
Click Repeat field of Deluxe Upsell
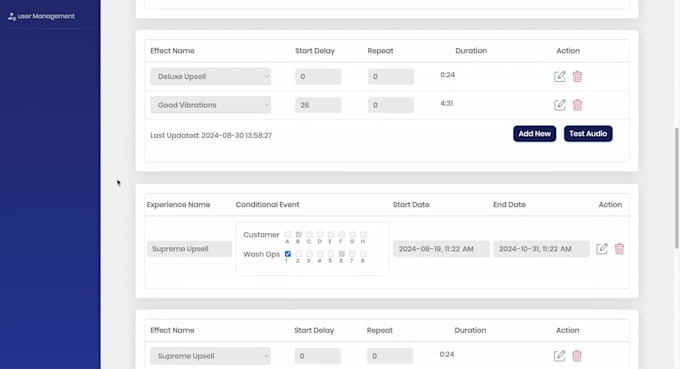point(391,76)
